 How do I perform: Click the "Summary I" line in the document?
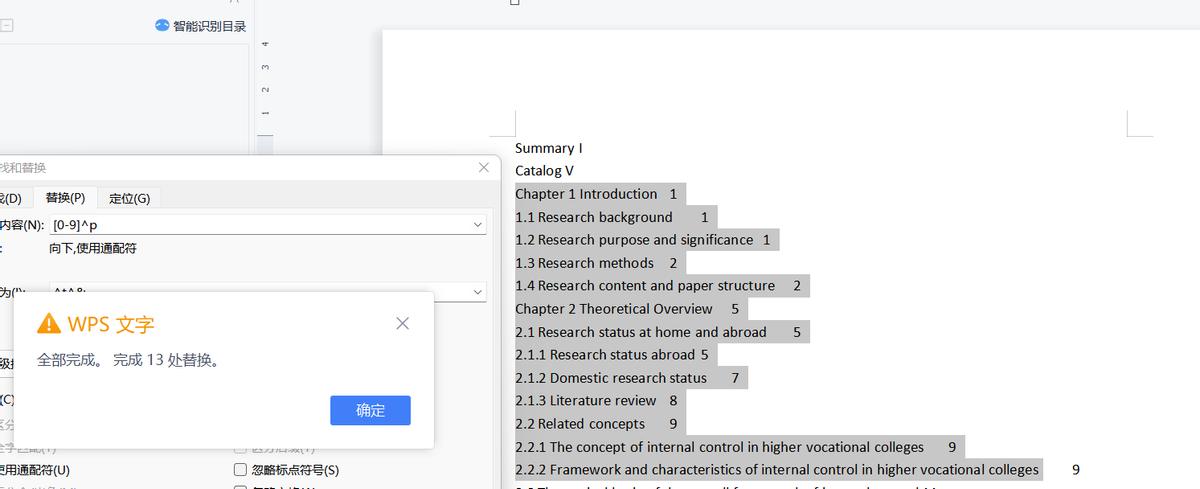click(x=548, y=148)
